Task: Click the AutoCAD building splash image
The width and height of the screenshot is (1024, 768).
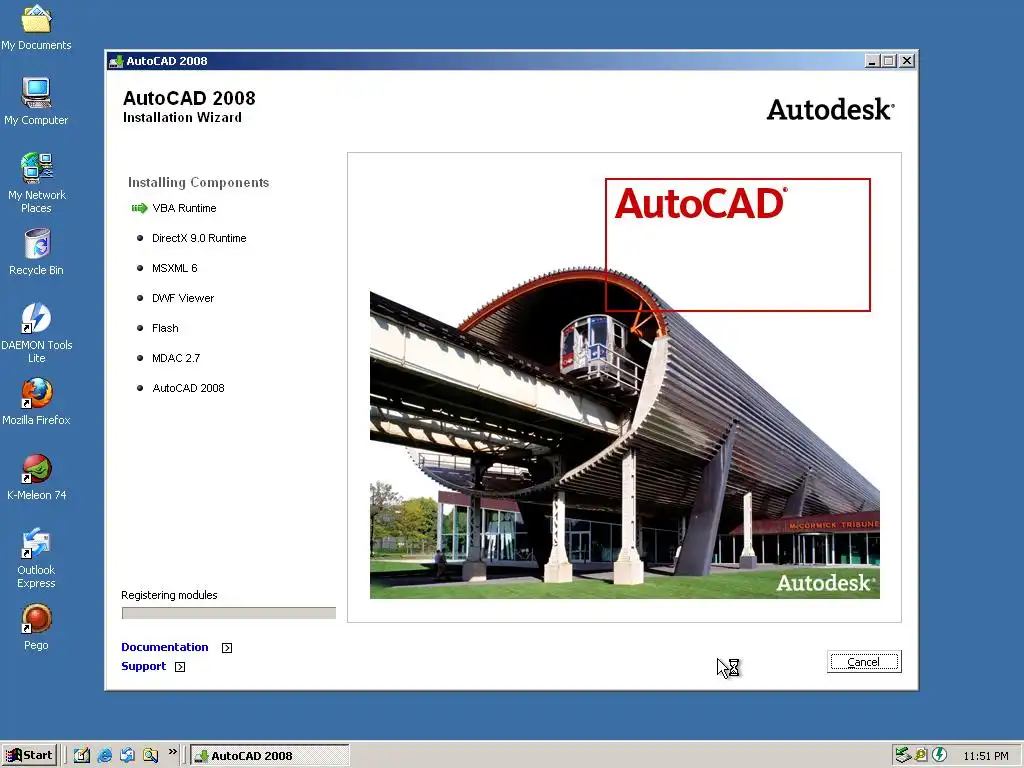Action: click(624, 388)
